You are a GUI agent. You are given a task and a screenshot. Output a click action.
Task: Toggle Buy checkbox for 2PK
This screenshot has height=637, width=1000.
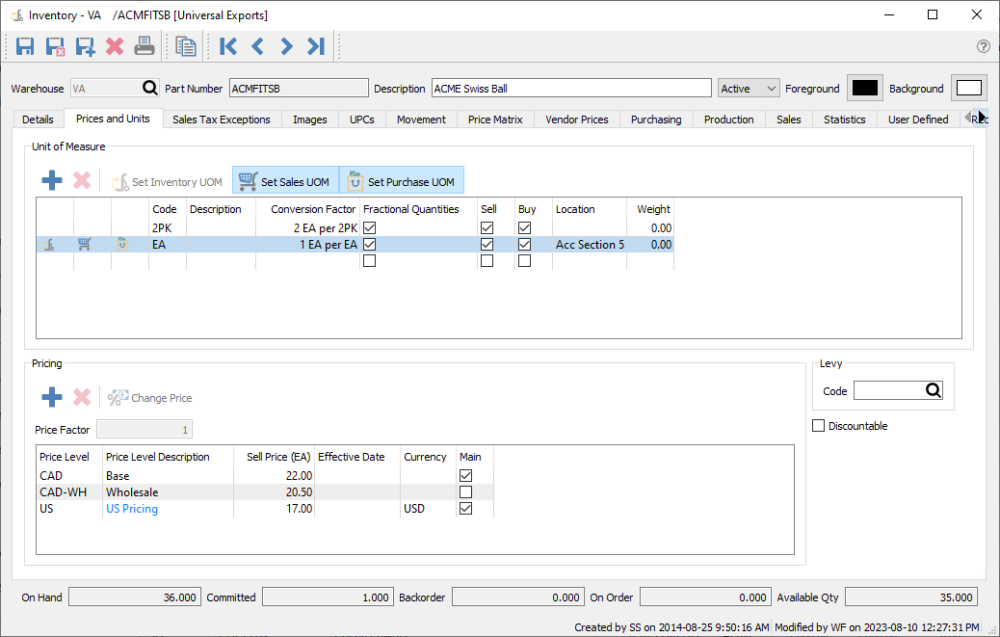pyautogui.click(x=525, y=228)
